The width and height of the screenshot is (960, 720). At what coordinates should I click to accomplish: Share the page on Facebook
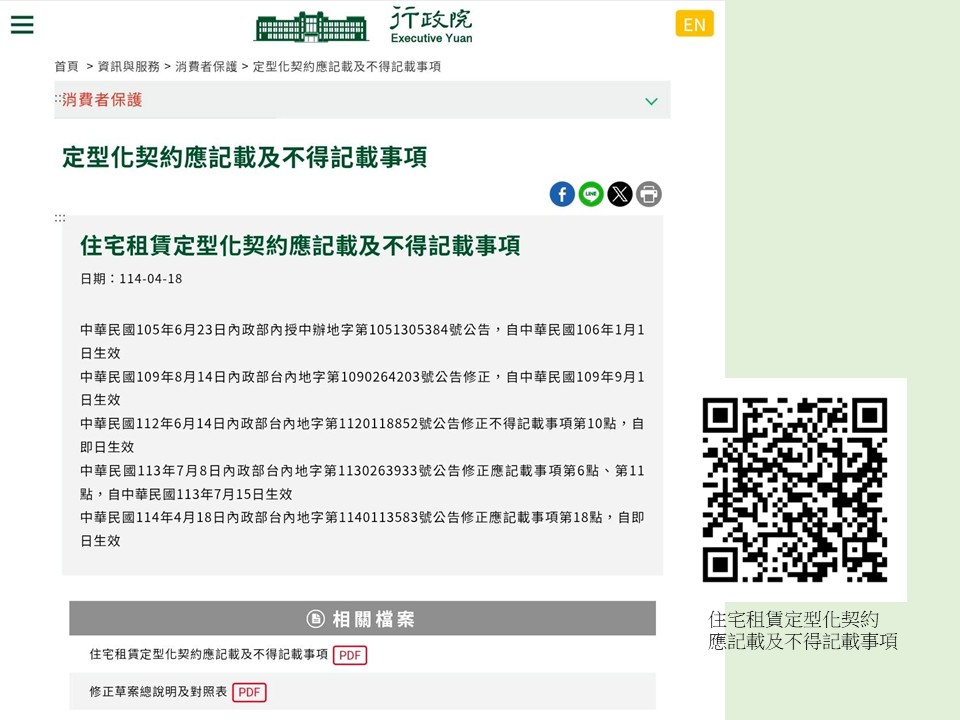coord(562,194)
